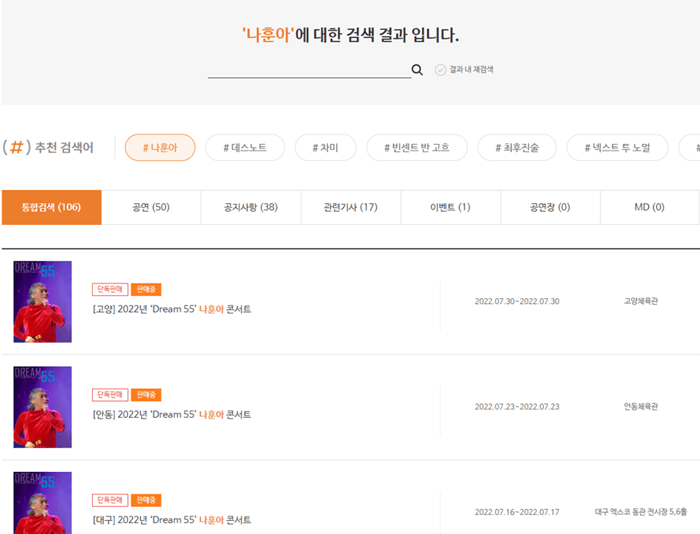The image size is (700, 534).
Task: Switch to the 이벤트 (1) tab
Action: 450,207
